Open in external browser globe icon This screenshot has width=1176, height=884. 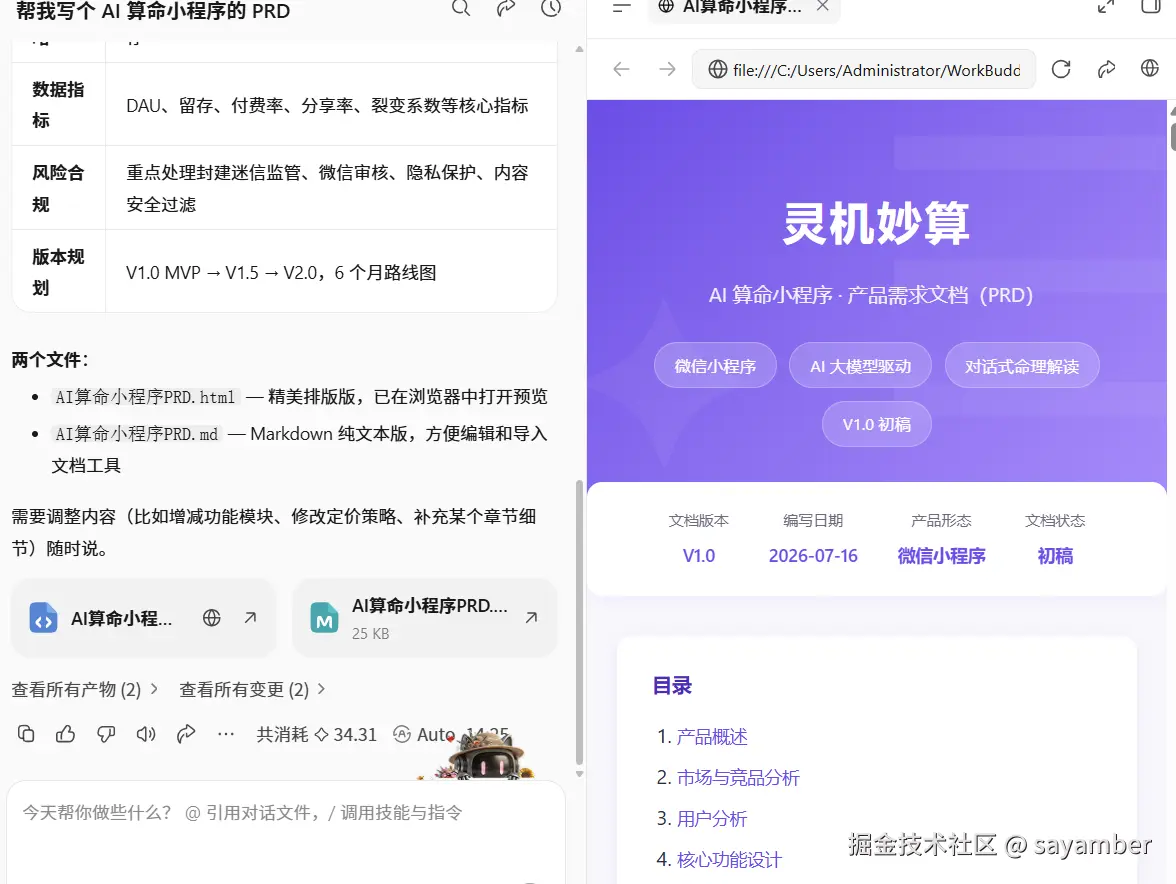pos(1150,68)
